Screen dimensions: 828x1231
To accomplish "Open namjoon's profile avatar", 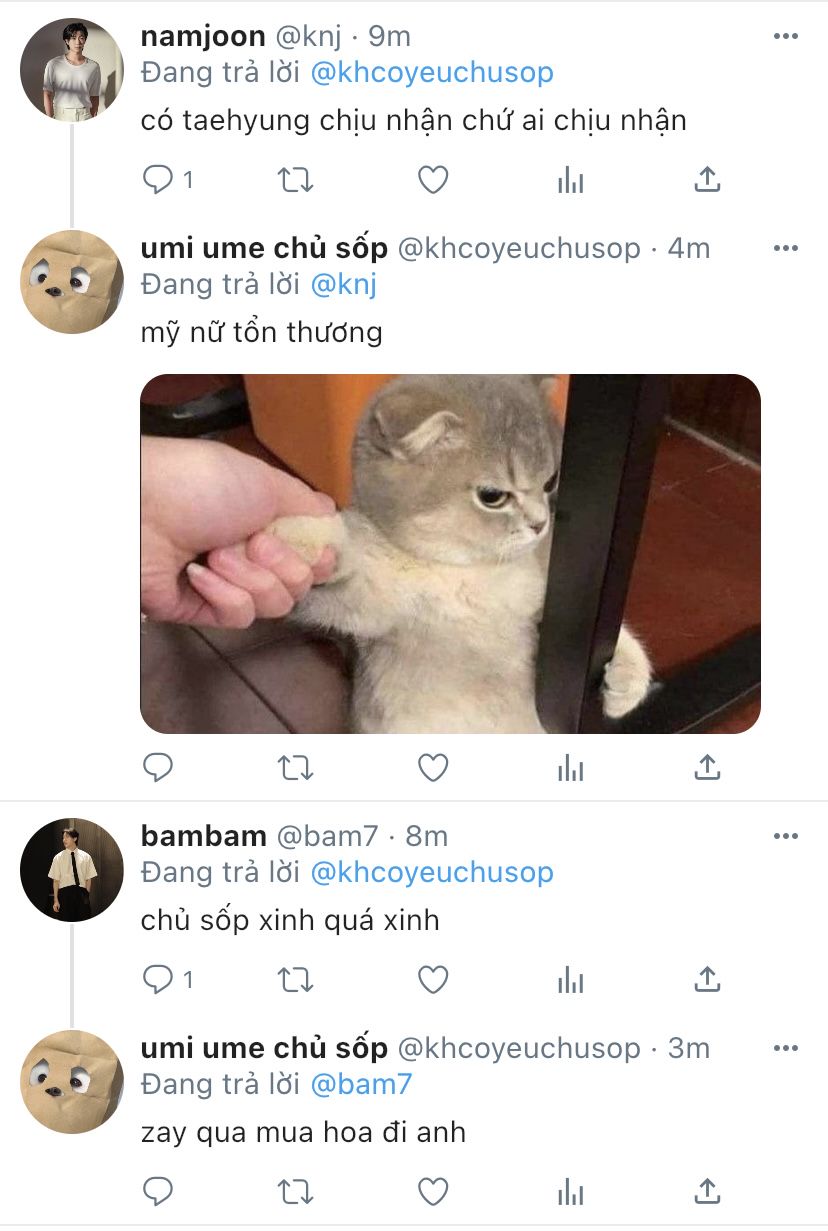I will (x=72, y=69).
